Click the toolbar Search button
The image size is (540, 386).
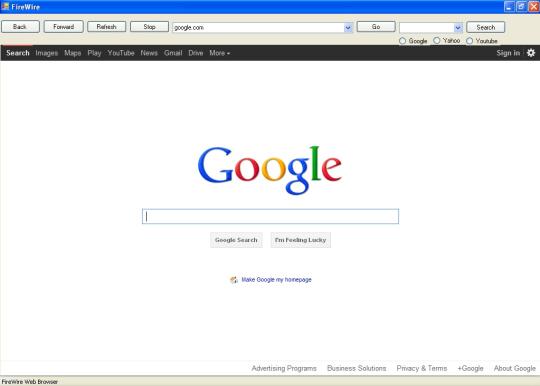pos(486,27)
